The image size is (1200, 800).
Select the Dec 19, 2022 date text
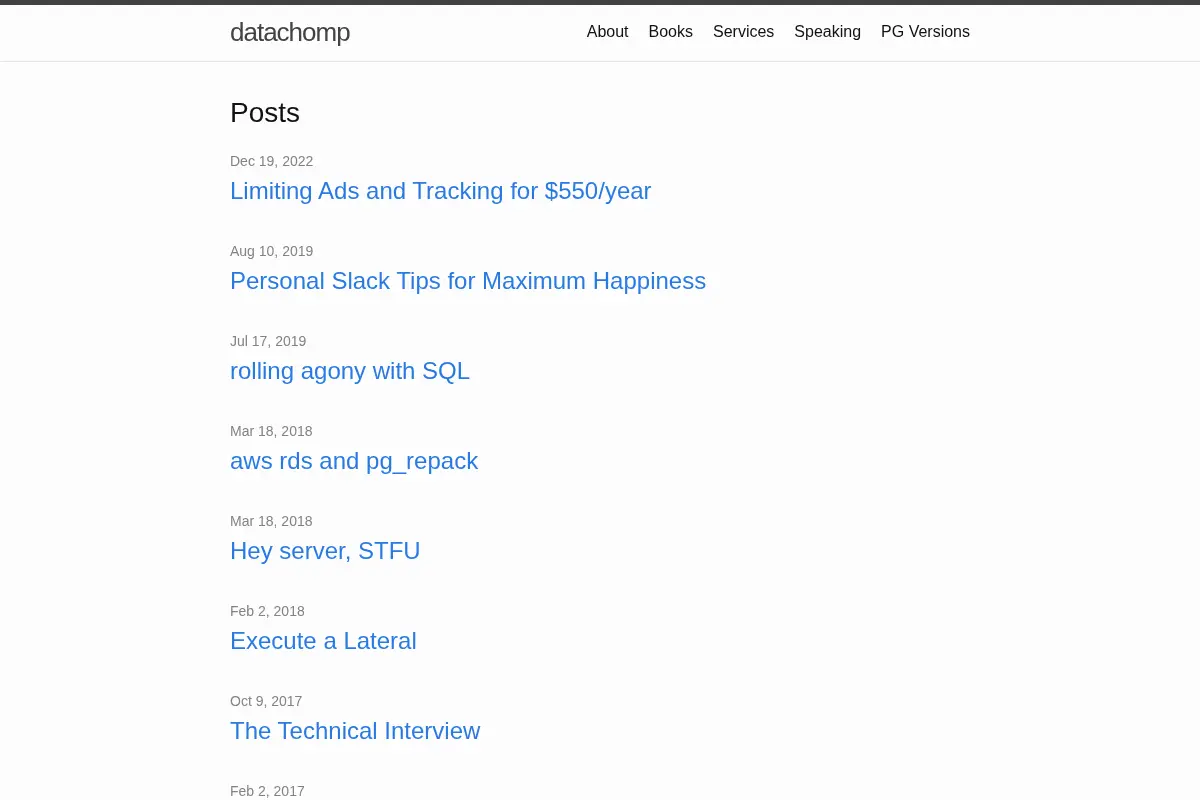coord(271,161)
